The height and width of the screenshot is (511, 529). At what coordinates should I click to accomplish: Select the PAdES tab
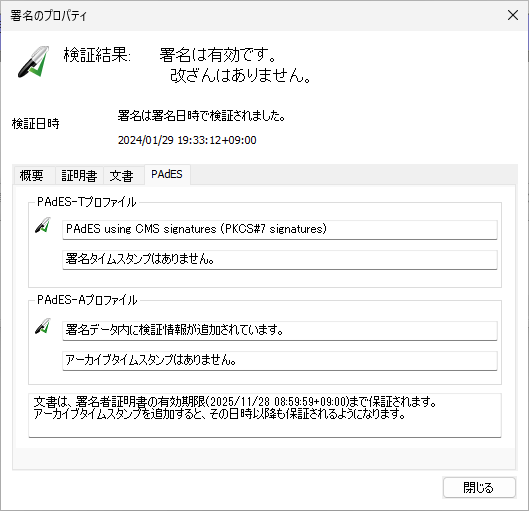tap(167, 174)
